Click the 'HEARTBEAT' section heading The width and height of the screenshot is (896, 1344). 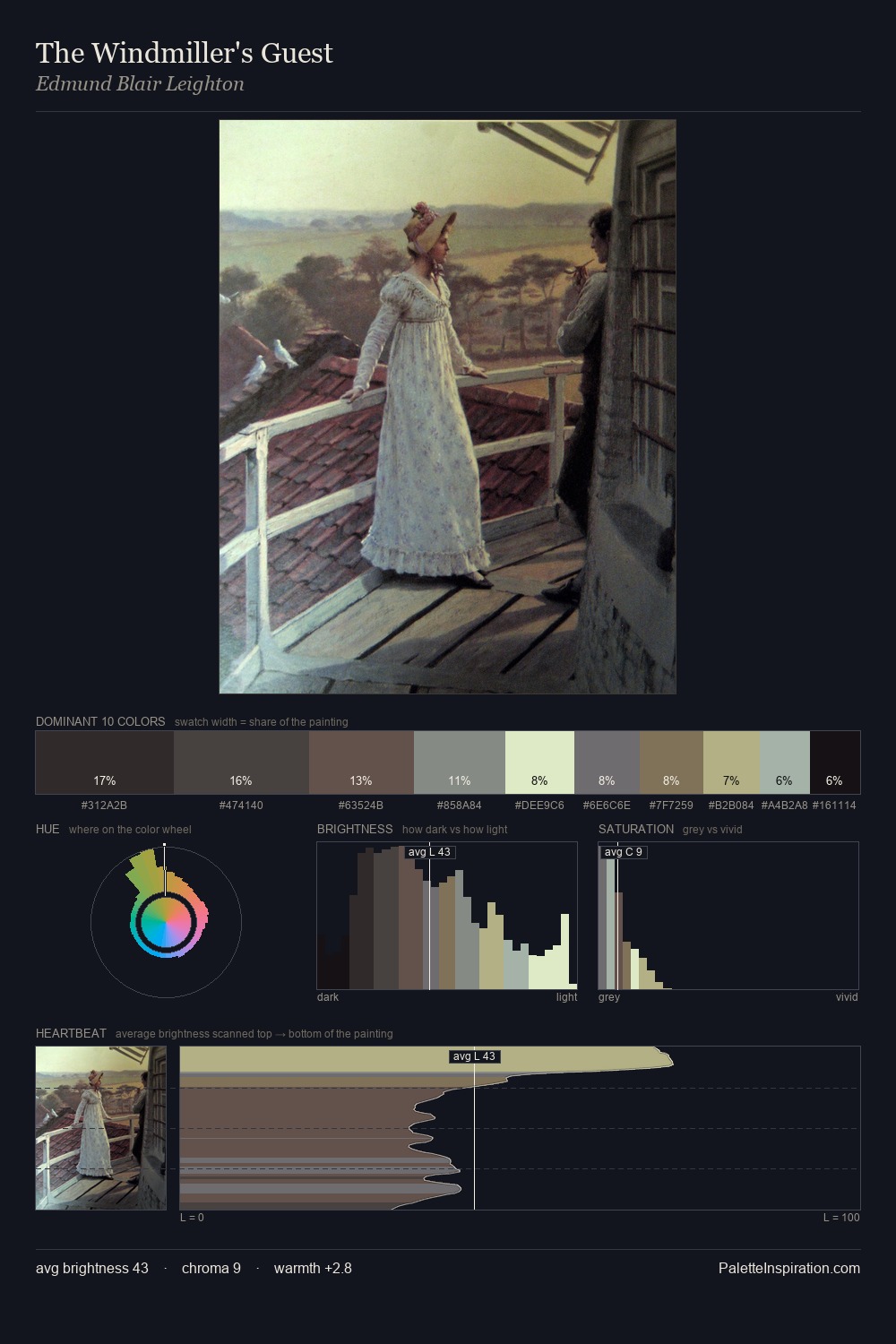(x=71, y=1033)
